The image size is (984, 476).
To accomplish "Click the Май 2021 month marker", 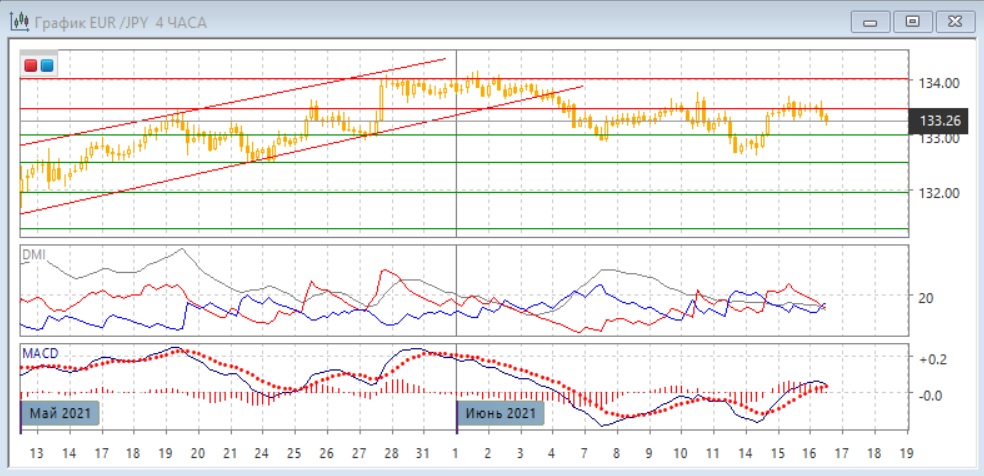I will point(62,413).
